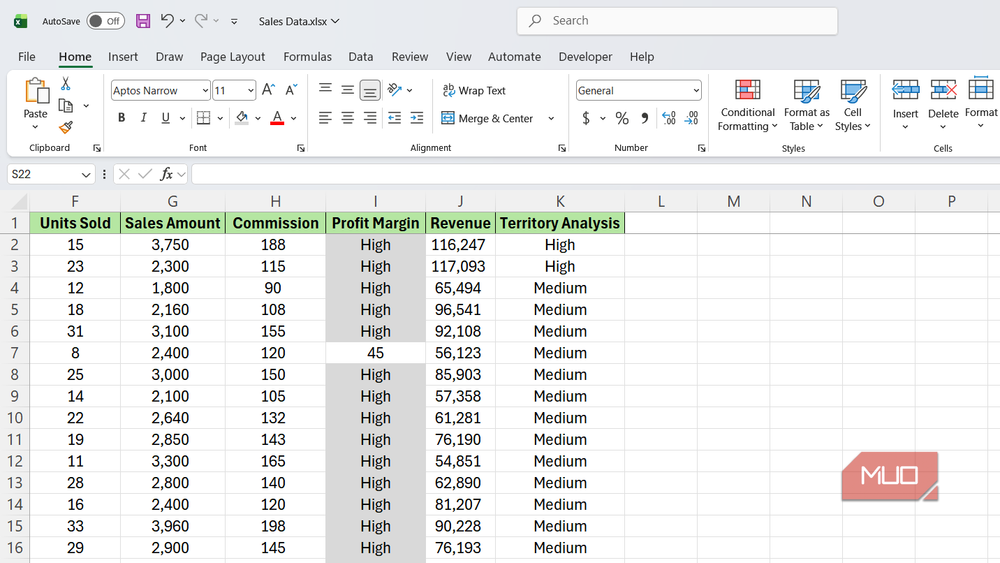Apply Comma Style format

click(x=645, y=118)
